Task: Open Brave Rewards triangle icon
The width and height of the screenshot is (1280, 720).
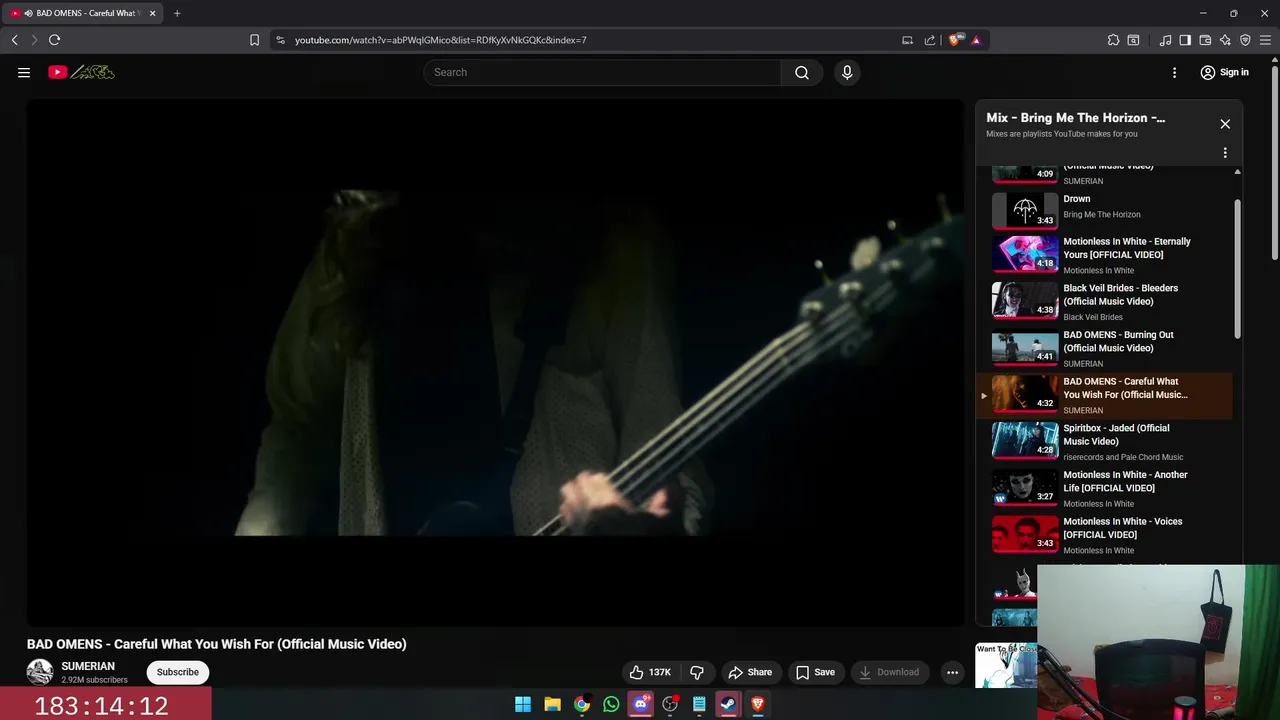Action: 976,40
